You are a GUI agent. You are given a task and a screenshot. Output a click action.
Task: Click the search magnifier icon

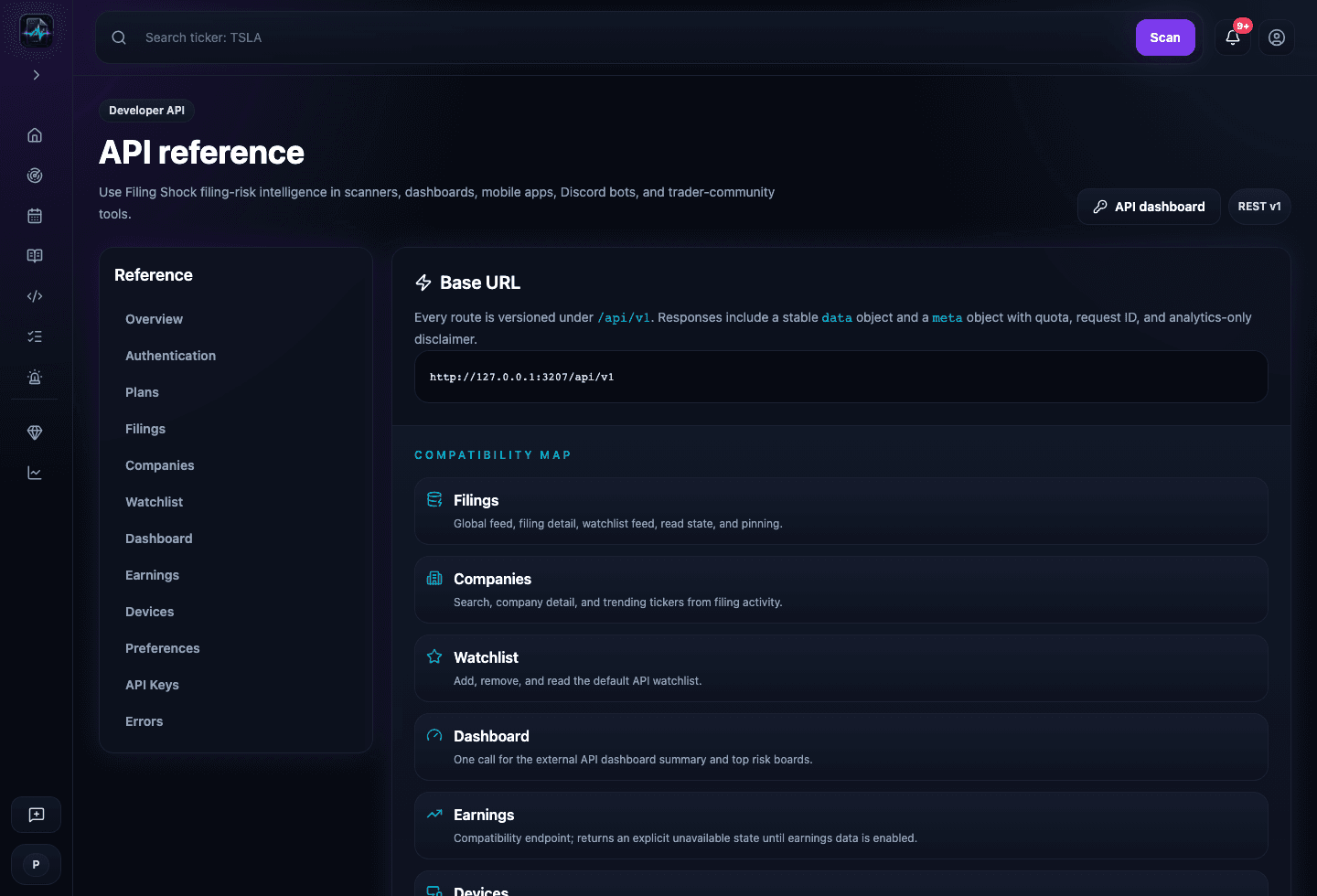coord(119,37)
